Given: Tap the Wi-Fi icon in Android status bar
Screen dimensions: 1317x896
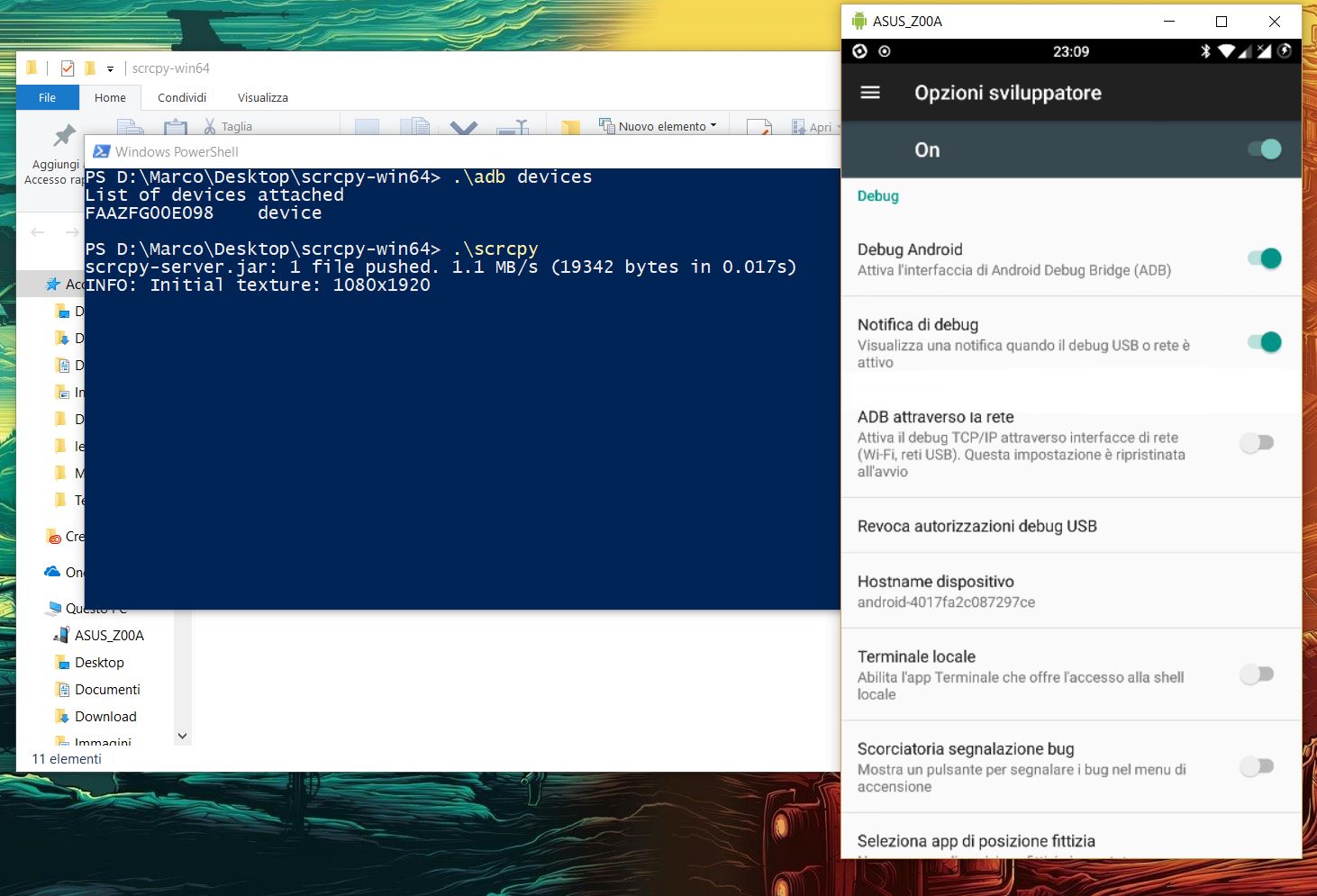Looking at the screenshot, I should [x=1226, y=51].
